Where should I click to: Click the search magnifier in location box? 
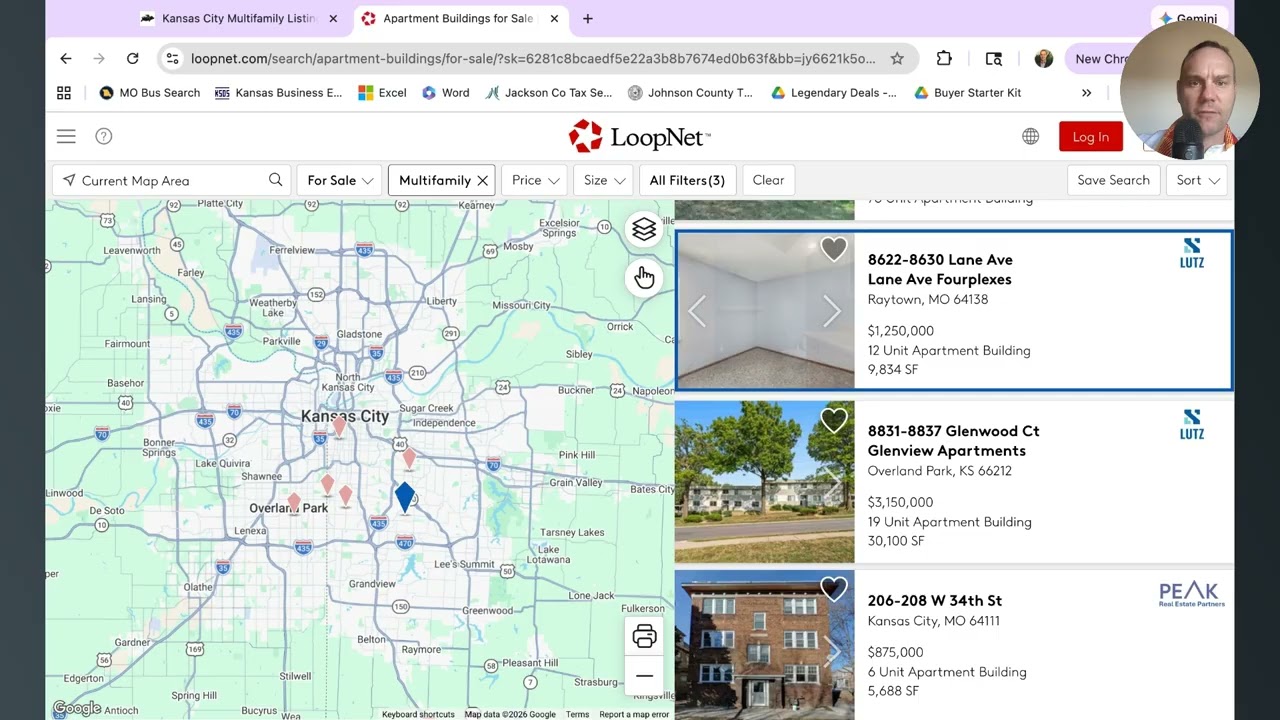click(x=275, y=180)
